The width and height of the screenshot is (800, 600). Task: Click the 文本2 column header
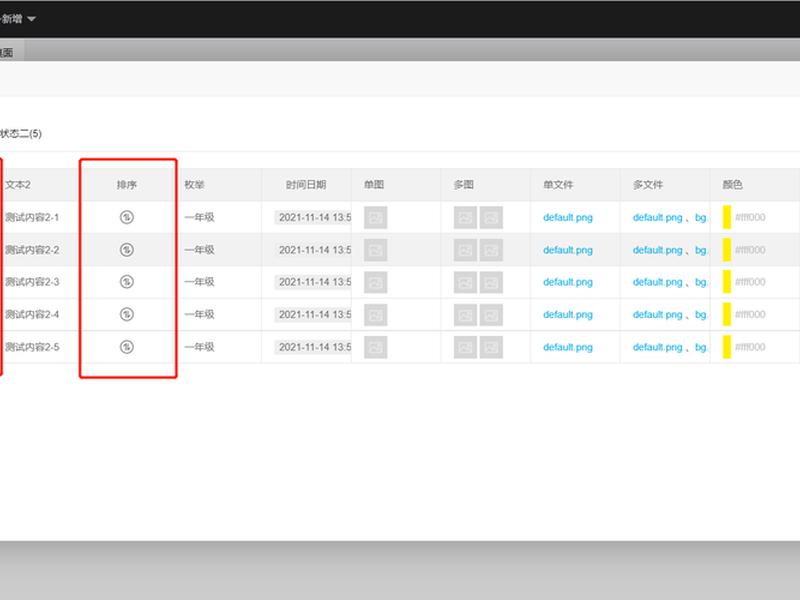pyautogui.click(x=18, y=185)
